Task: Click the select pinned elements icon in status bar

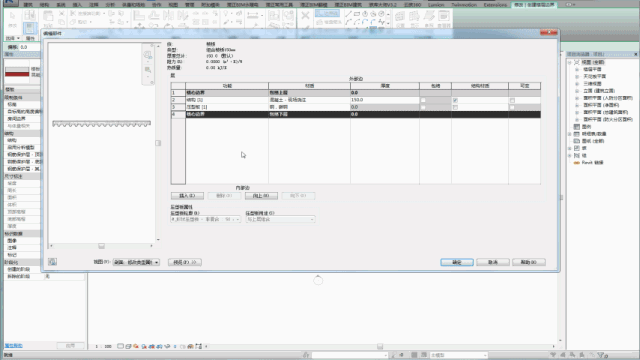Action: coord(572,355)
